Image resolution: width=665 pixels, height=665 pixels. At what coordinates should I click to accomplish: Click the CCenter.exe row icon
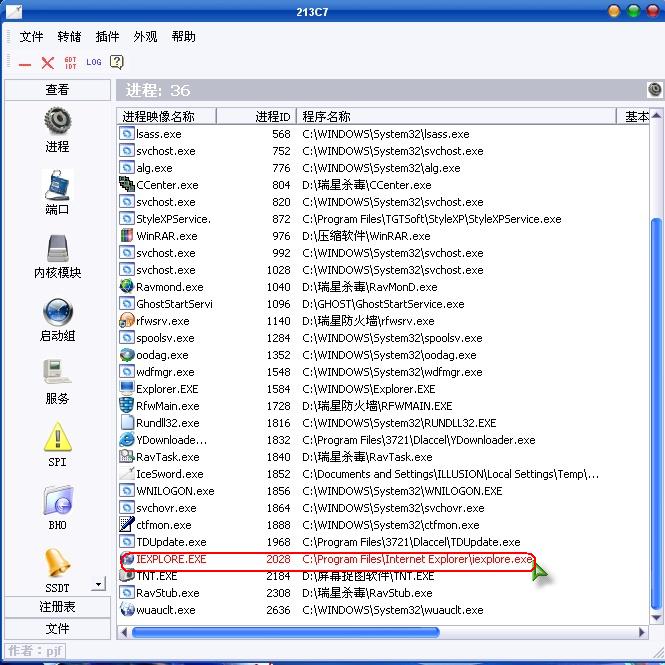[126, 184]
